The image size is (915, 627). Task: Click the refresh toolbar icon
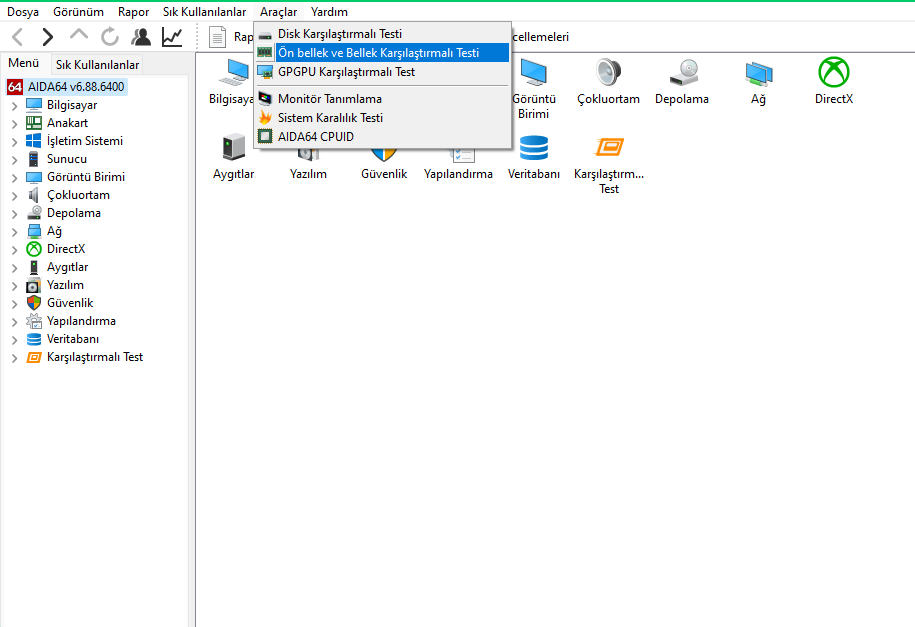pos(110,37)
